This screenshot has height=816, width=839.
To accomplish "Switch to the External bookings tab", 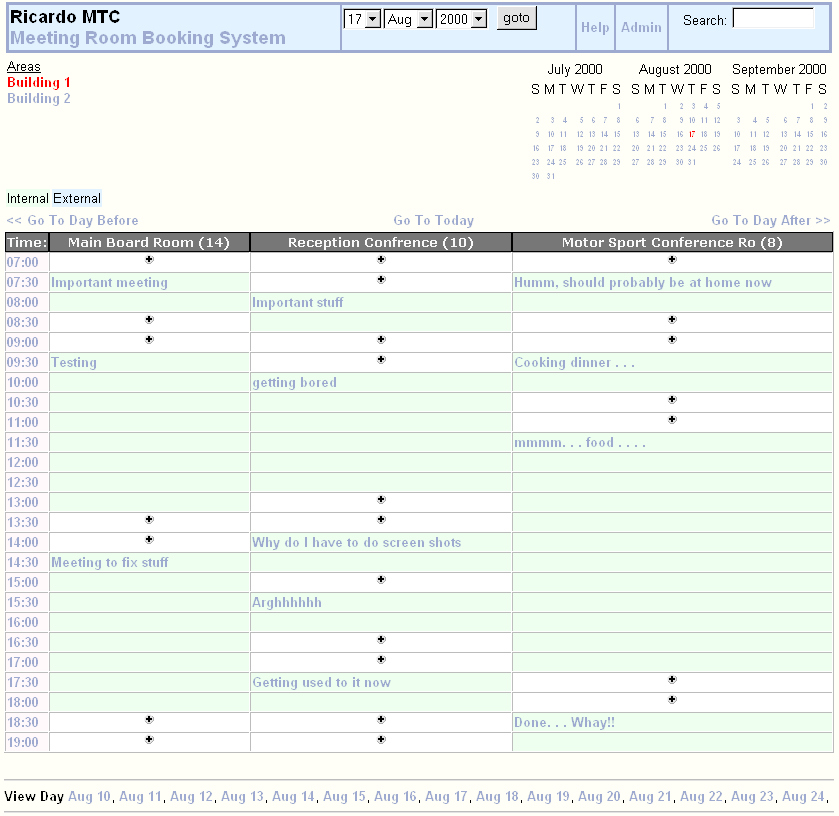I will 78,199.
